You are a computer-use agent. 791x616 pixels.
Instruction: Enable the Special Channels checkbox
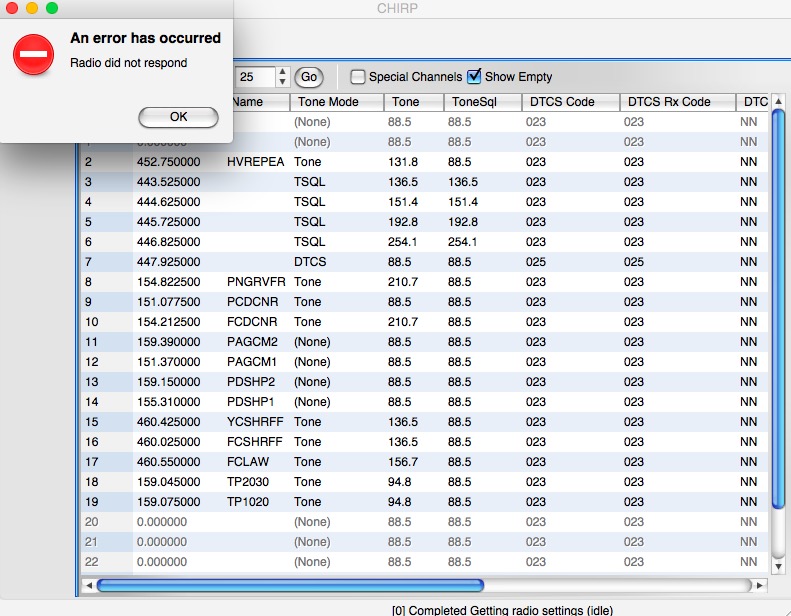(x=358, y=77)
